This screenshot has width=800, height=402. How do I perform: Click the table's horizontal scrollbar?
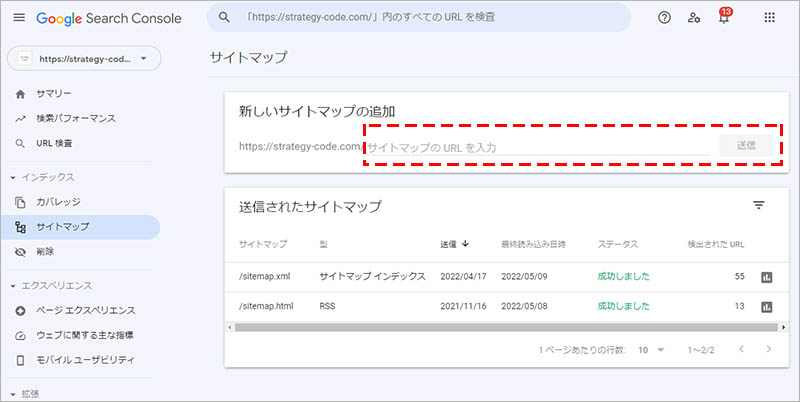coord(500,326)
